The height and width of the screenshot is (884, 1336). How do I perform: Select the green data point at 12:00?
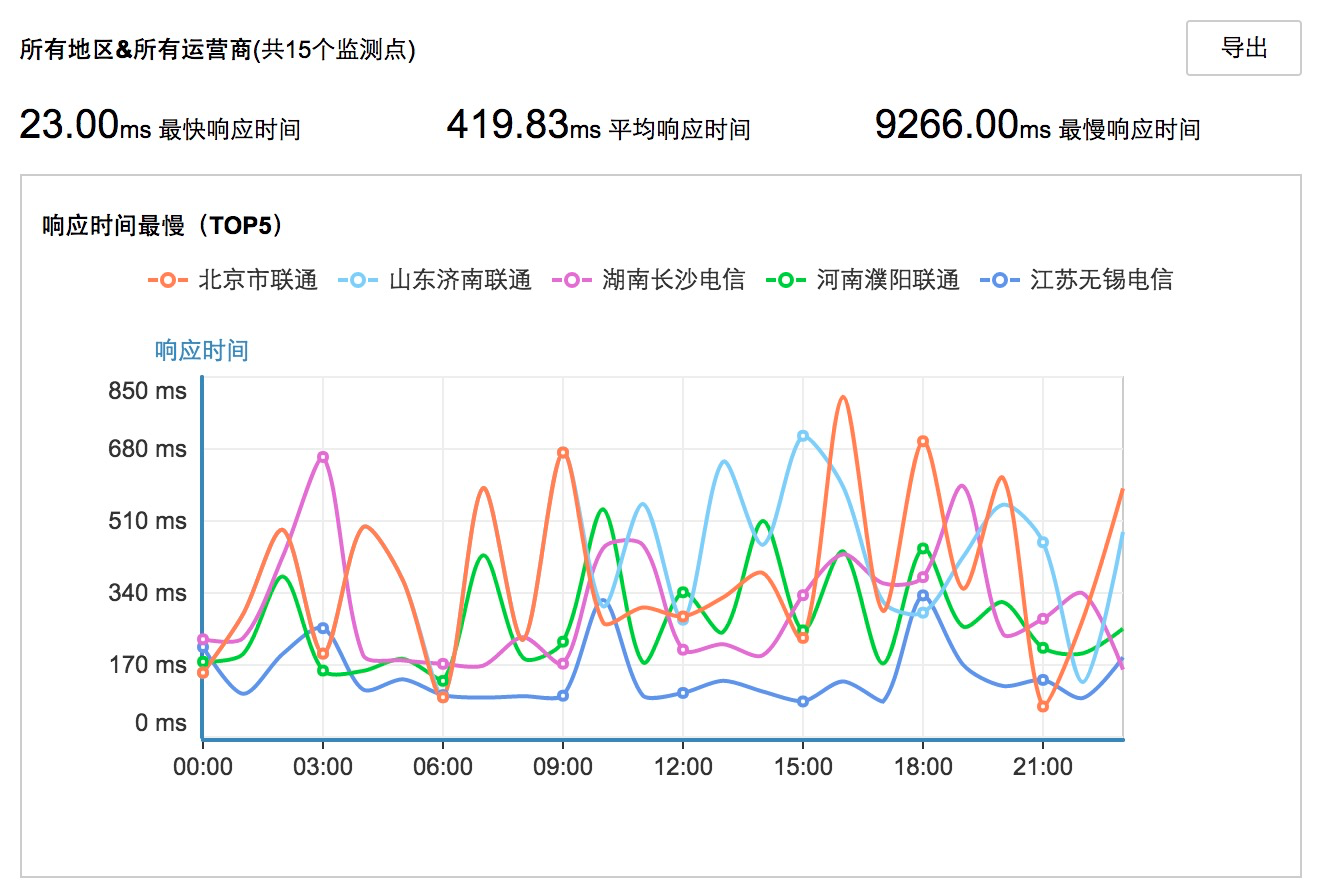tap(683, 593)
